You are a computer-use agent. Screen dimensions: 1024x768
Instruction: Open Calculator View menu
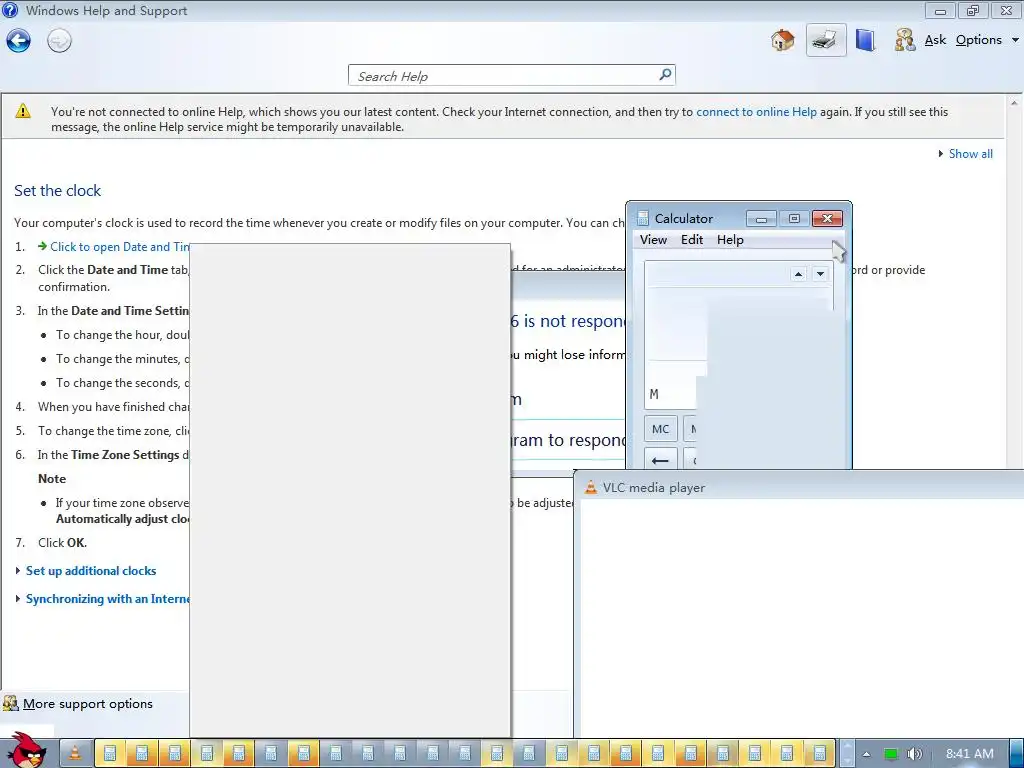(653, 240)
